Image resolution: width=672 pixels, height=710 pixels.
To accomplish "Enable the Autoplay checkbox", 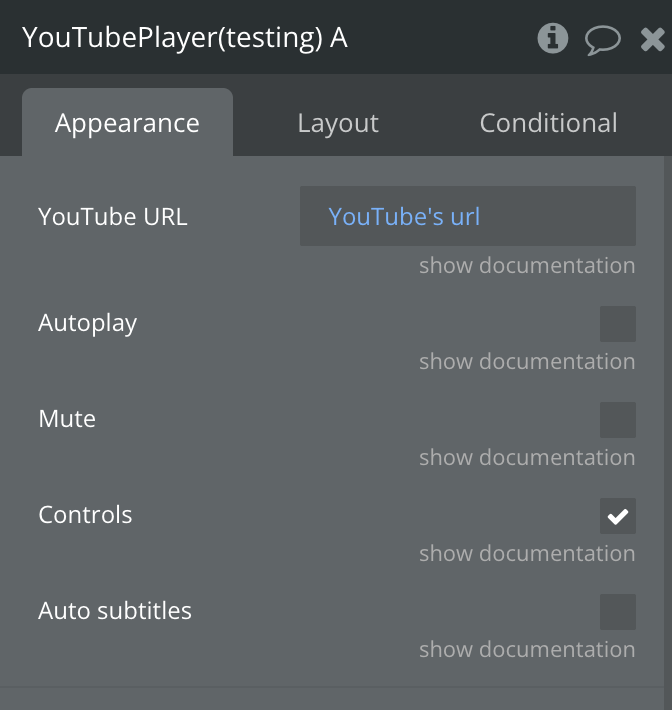I will 617,324.
